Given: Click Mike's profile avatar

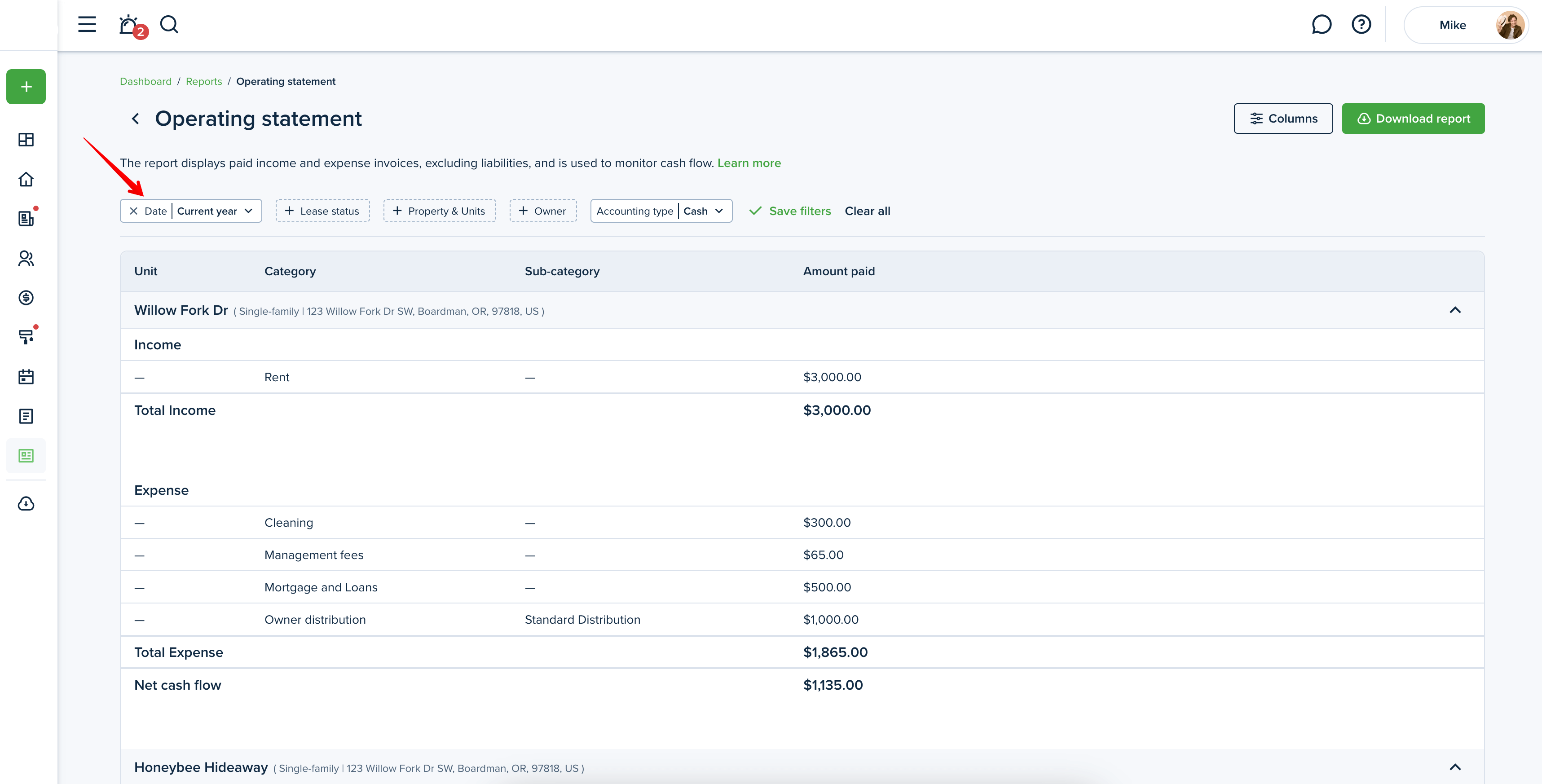Looking at the screenshot, I should [x=1510, y=25].
